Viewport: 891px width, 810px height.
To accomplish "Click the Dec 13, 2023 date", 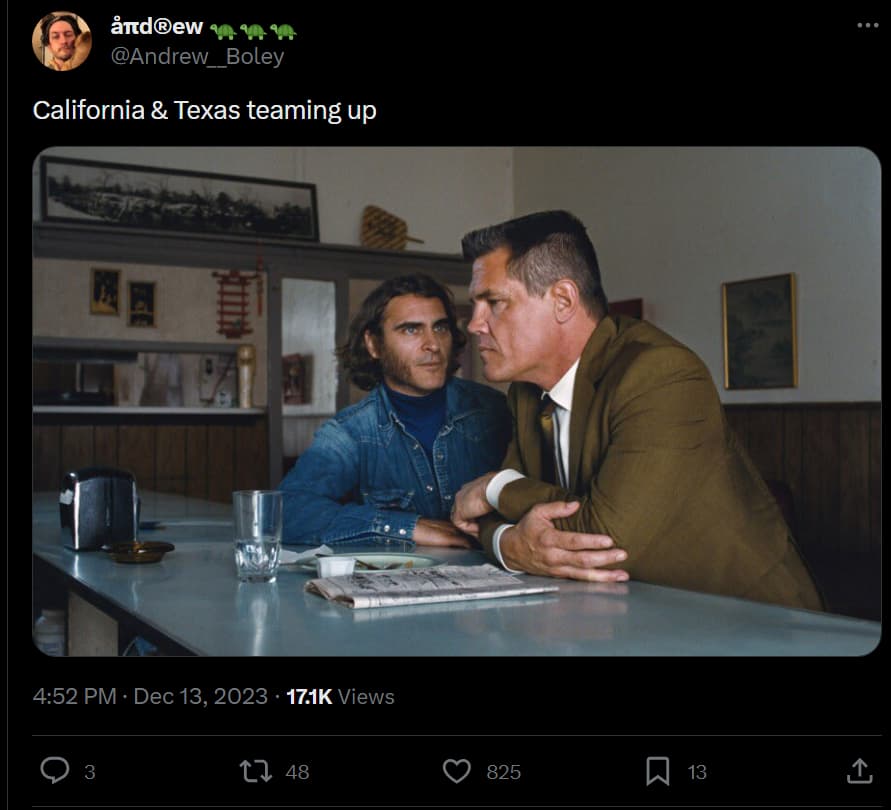I will coord(200,696).
